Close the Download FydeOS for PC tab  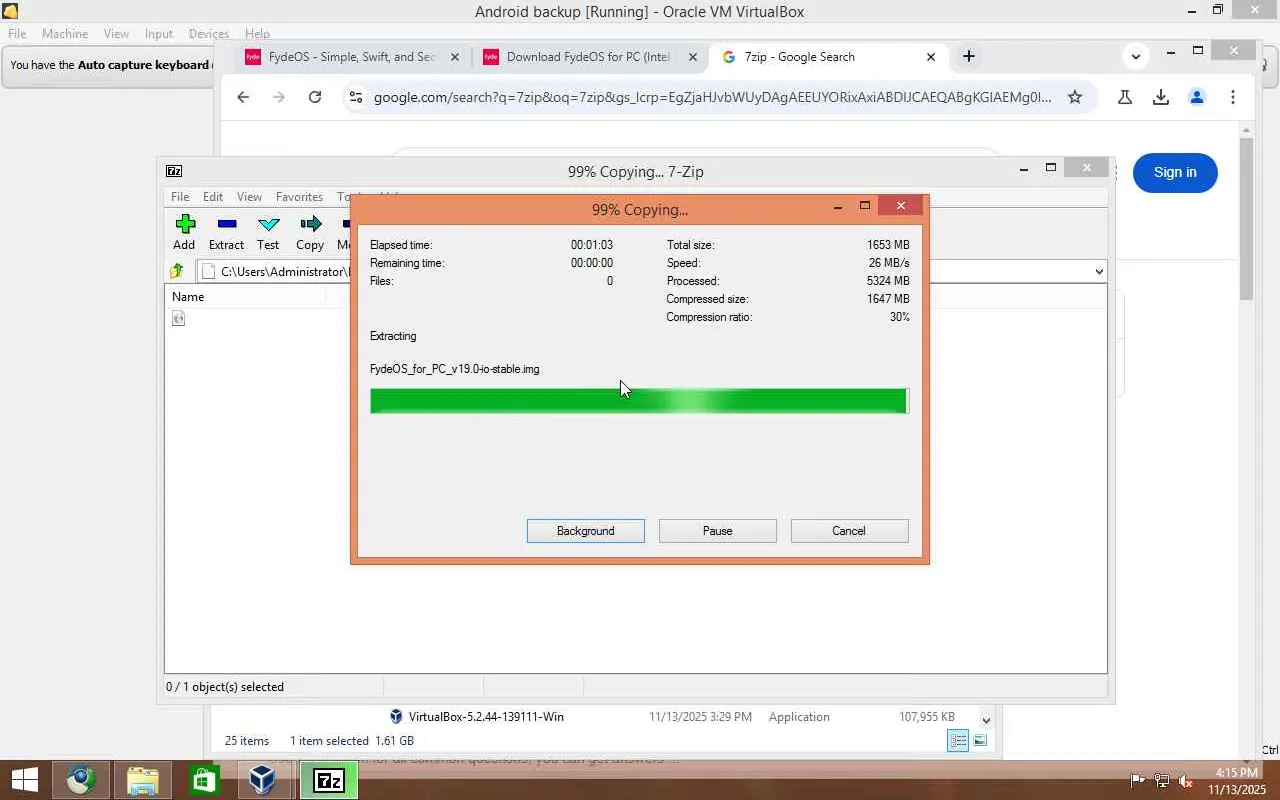(x=693, y=57)
